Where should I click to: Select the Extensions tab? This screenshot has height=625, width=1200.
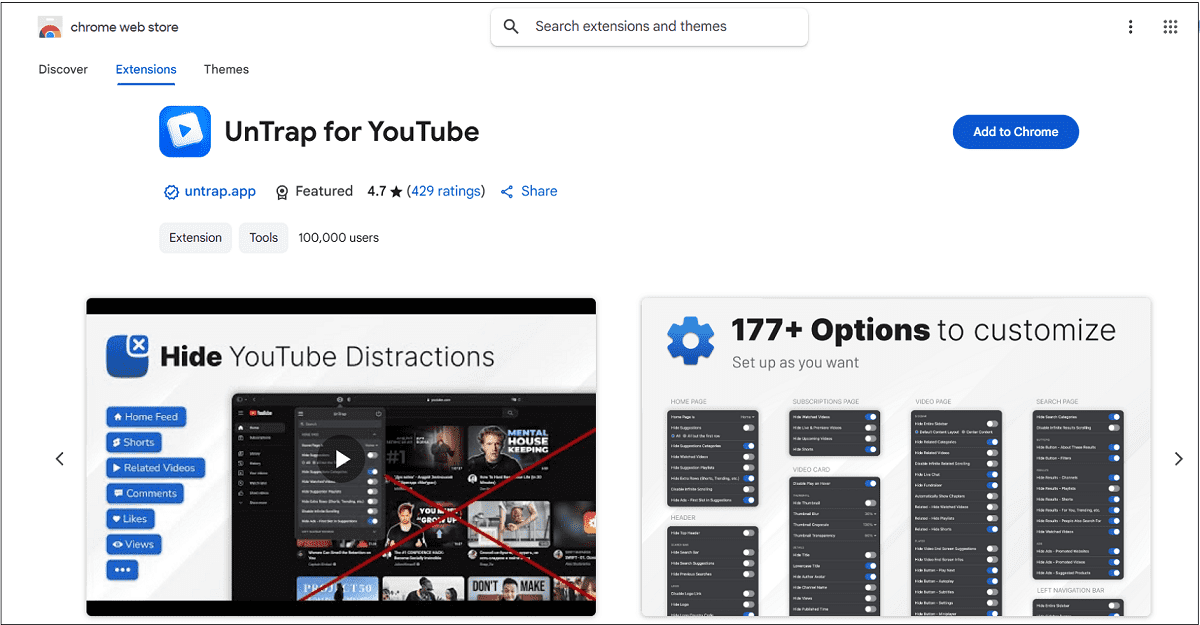pyautogui.click(x=146, y=69)
